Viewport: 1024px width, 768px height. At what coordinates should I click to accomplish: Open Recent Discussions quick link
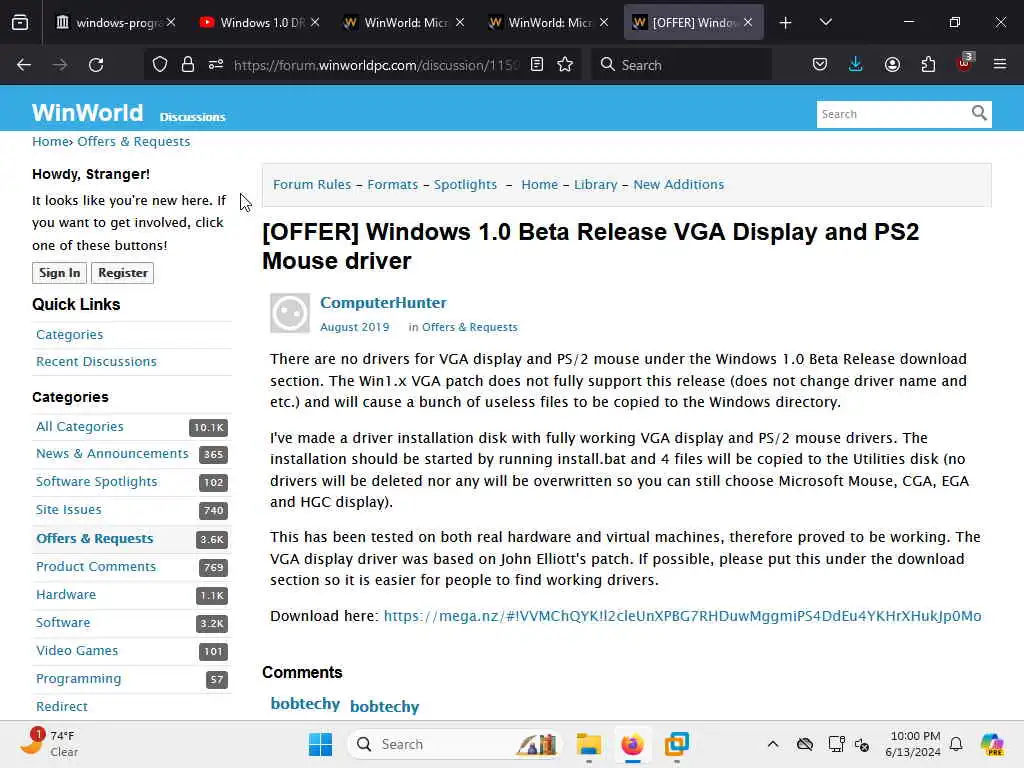(x=96, y=362)
